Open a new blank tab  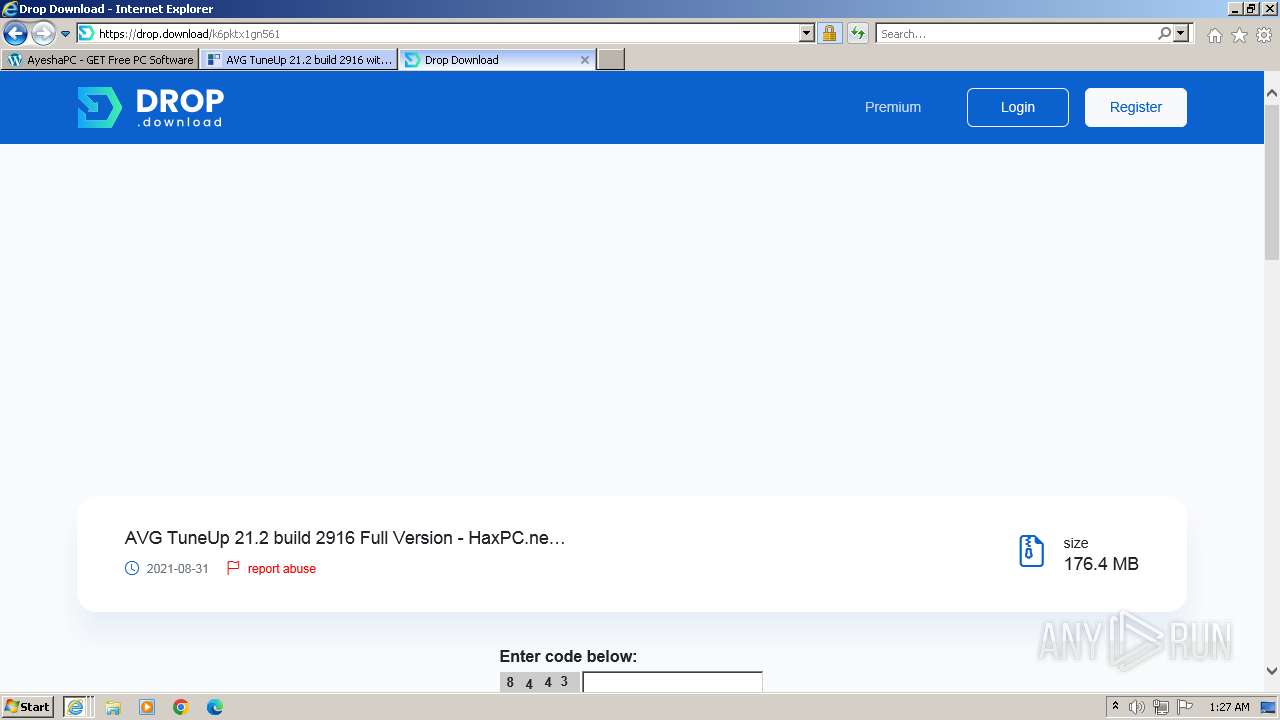click(x=611, y=60)
